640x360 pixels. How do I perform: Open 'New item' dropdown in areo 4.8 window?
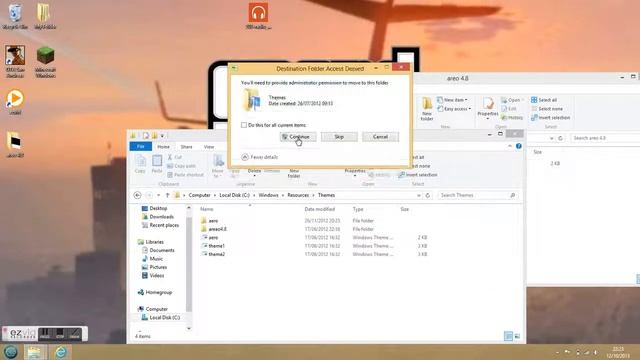pyautogui.click(x=452, y=100)
